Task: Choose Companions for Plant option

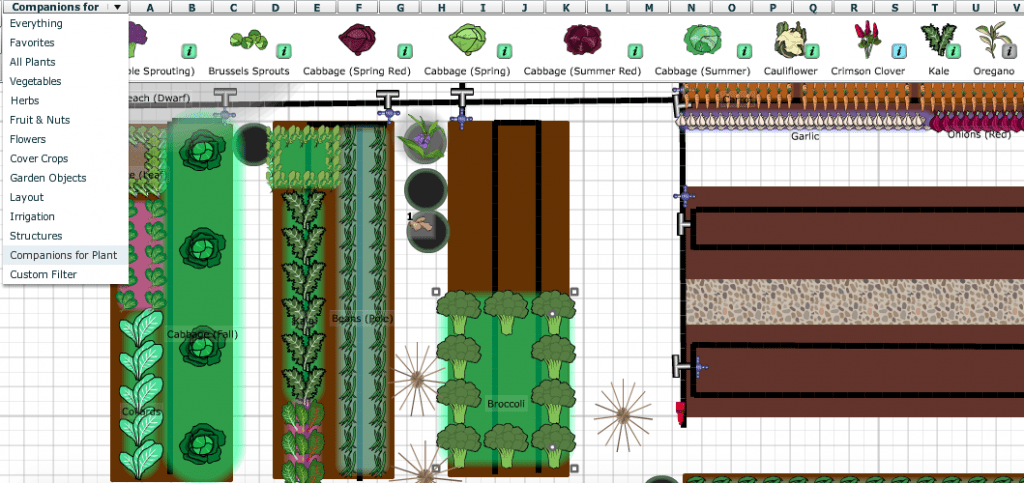Action: pyautogui.click(x=63, y=255)
